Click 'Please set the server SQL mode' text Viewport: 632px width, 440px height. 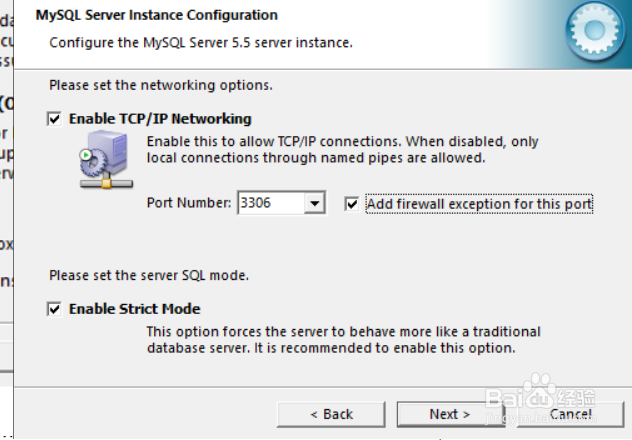[148, 275]
